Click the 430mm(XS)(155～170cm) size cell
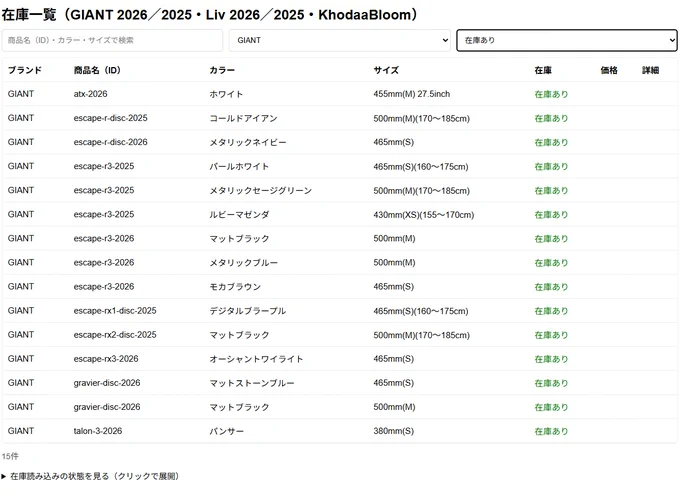 coord(424,214)
